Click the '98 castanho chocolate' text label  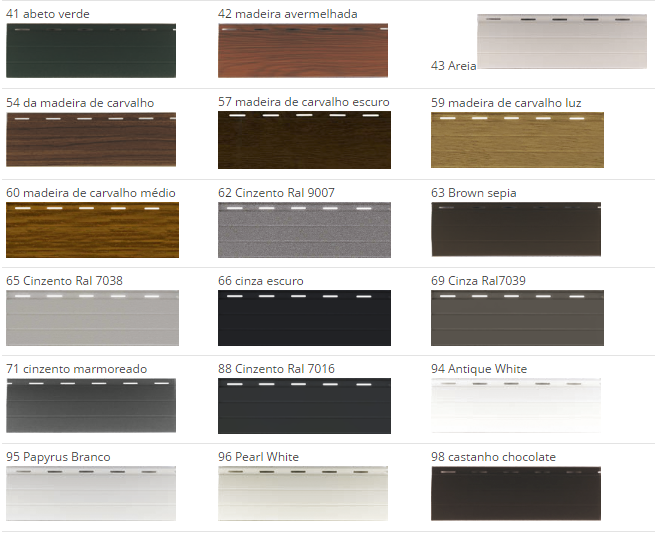point(493,457)
